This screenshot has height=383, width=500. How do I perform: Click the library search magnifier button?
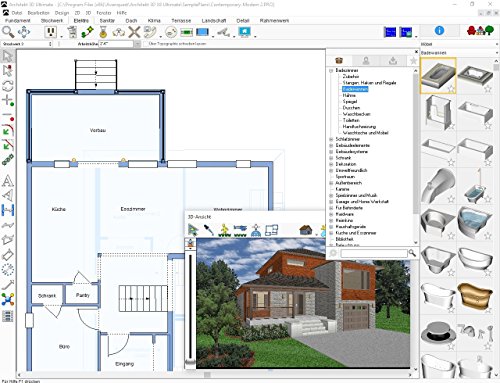pos(412,253)
